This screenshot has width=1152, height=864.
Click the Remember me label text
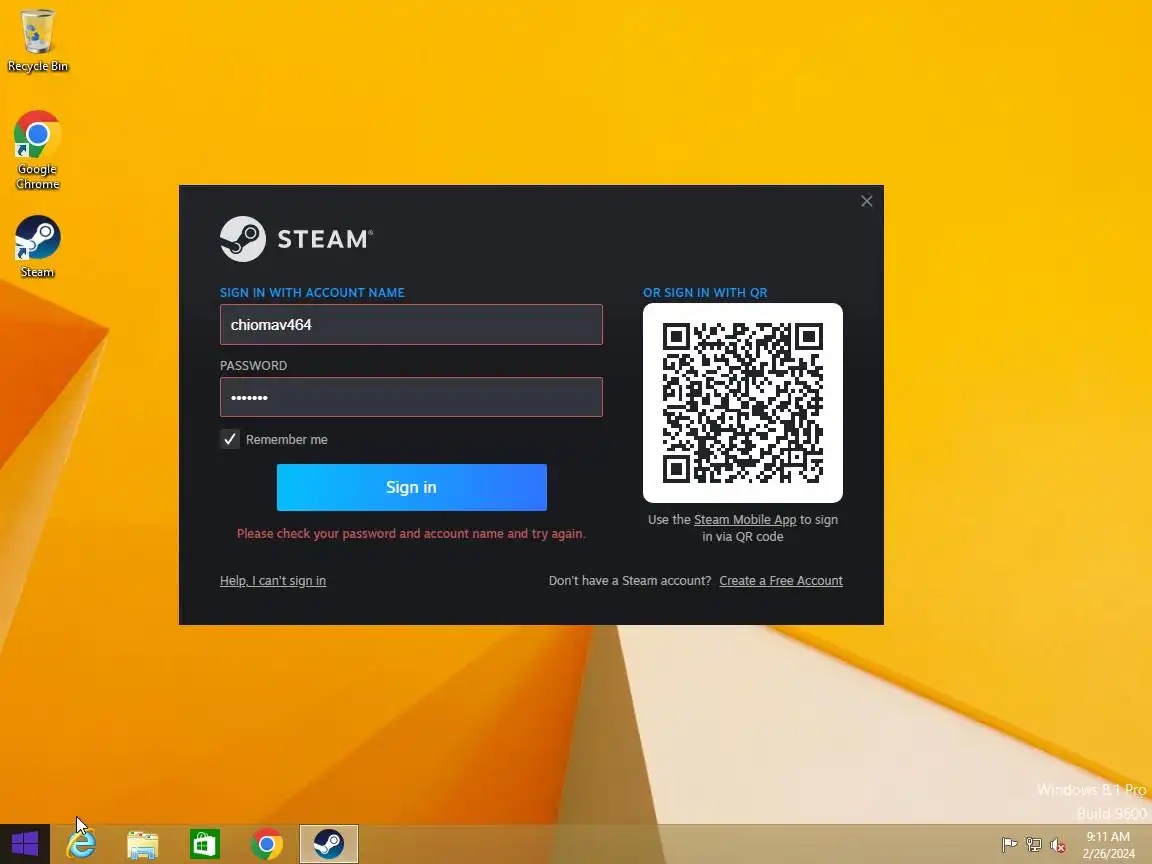(x=287, y=439)
